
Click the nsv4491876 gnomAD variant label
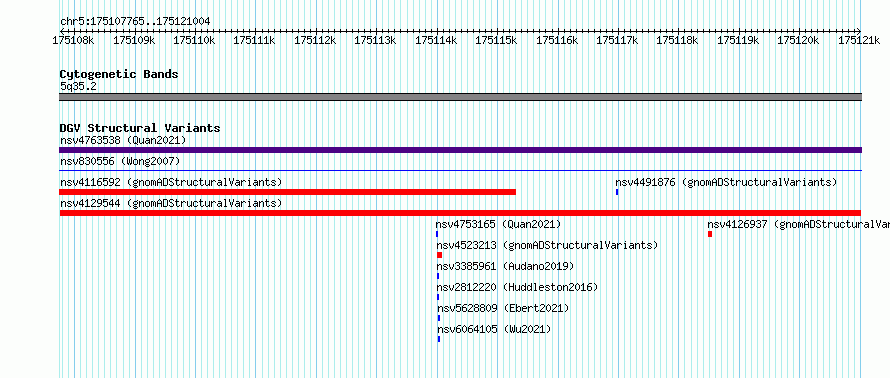coord(727,182)
